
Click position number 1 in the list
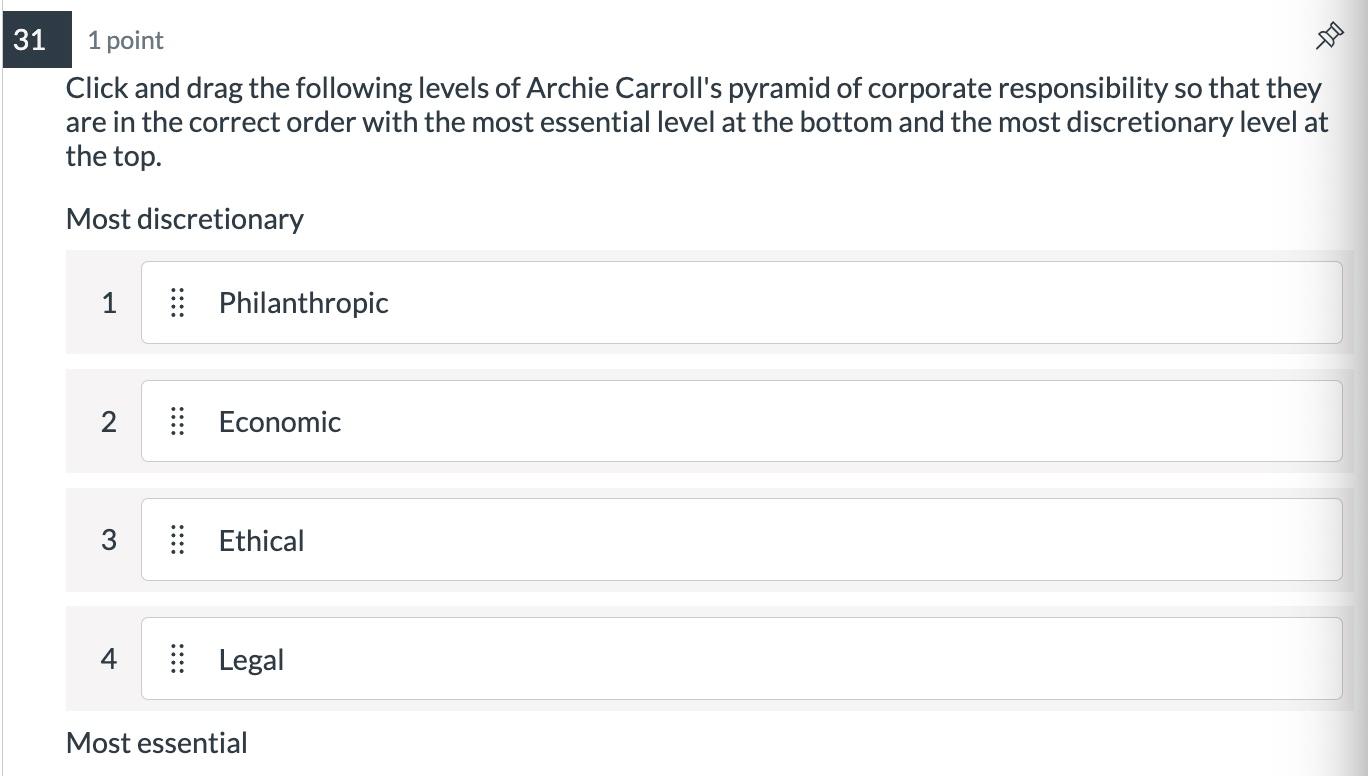point(110,303)
